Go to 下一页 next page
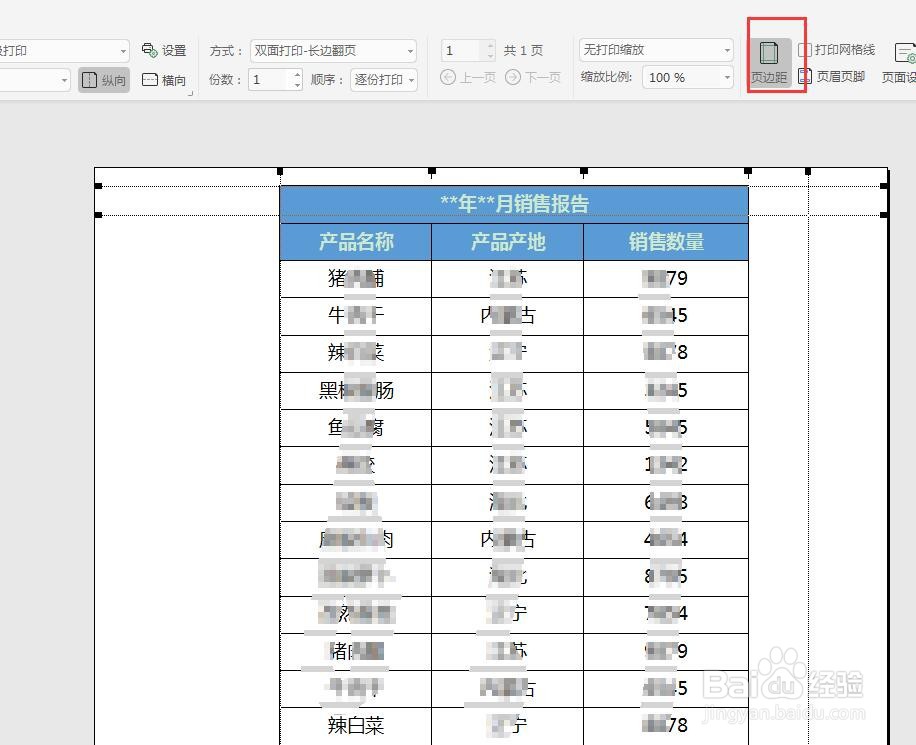Viewport: 916px width, 745px height. pos(532,77)
